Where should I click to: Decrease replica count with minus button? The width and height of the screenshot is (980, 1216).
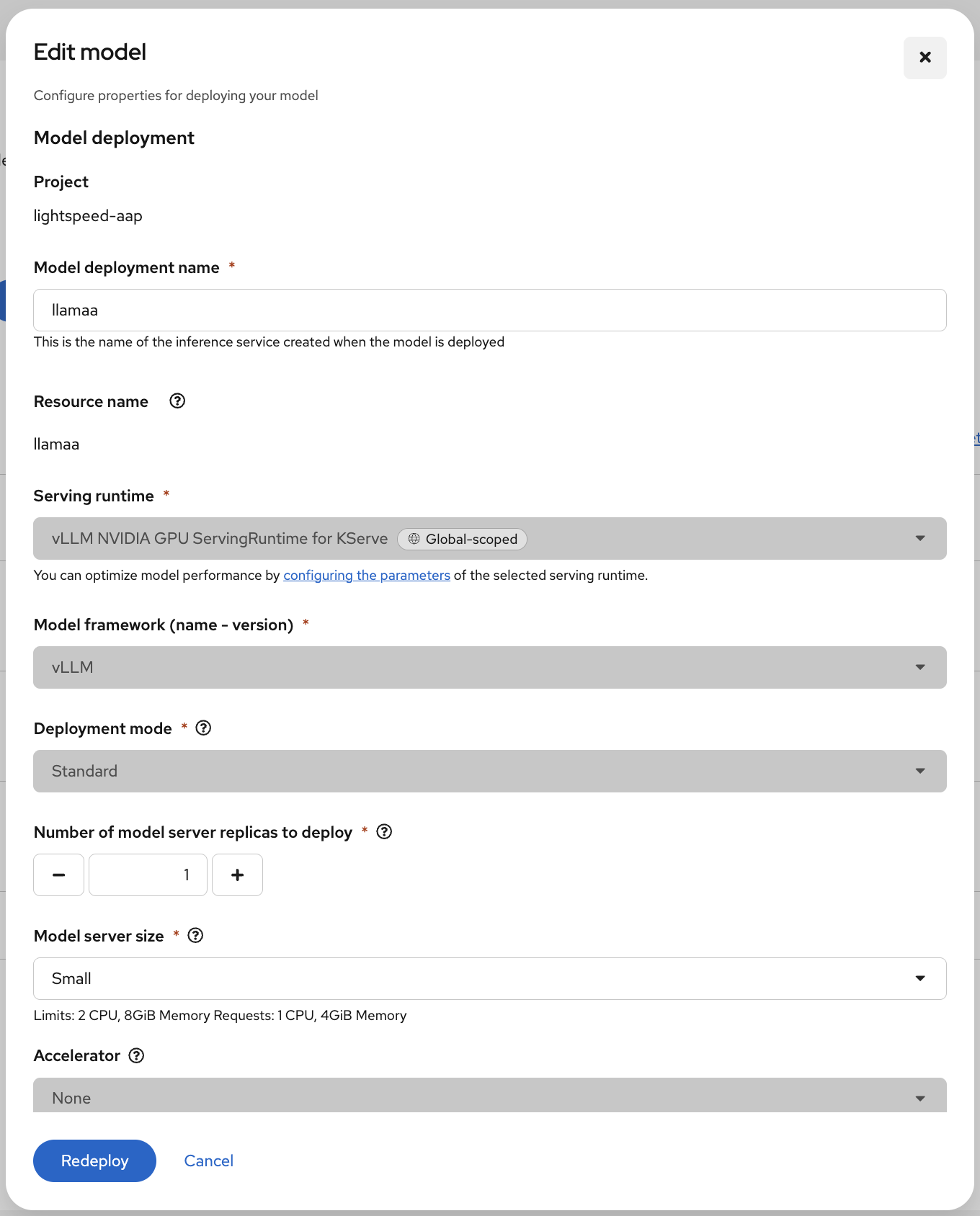(59, 875)
